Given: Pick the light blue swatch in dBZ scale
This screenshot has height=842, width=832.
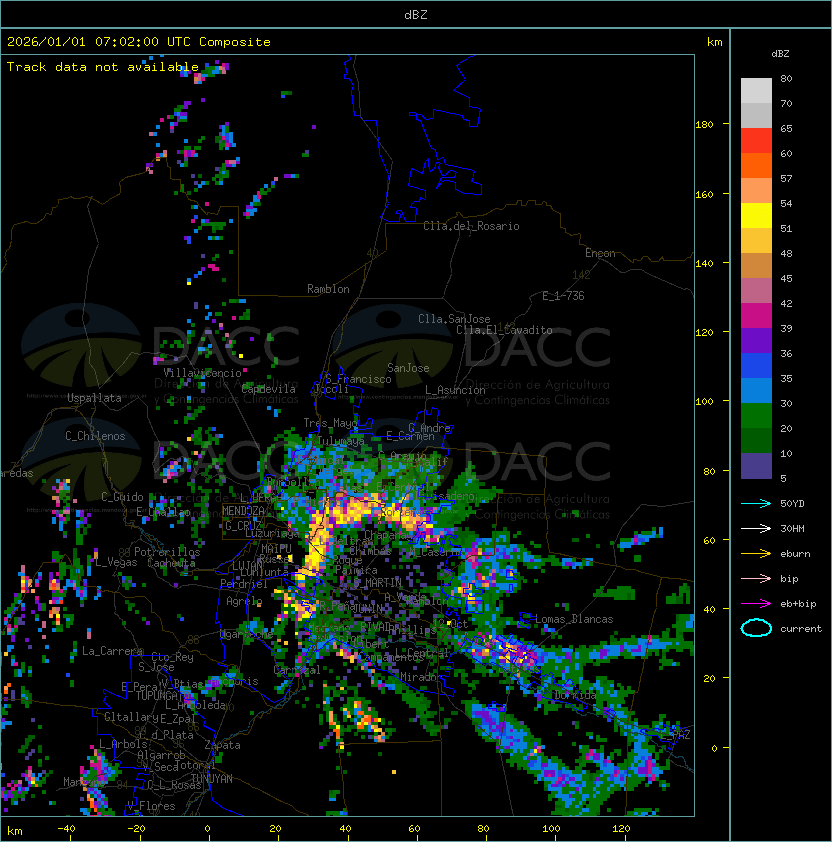Looking at the screenshot, I should tap(756, 390).
